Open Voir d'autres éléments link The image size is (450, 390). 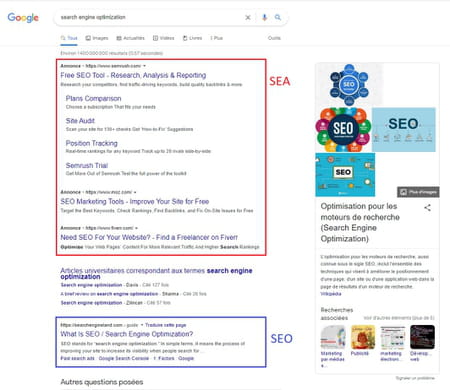tap(399, 318)
